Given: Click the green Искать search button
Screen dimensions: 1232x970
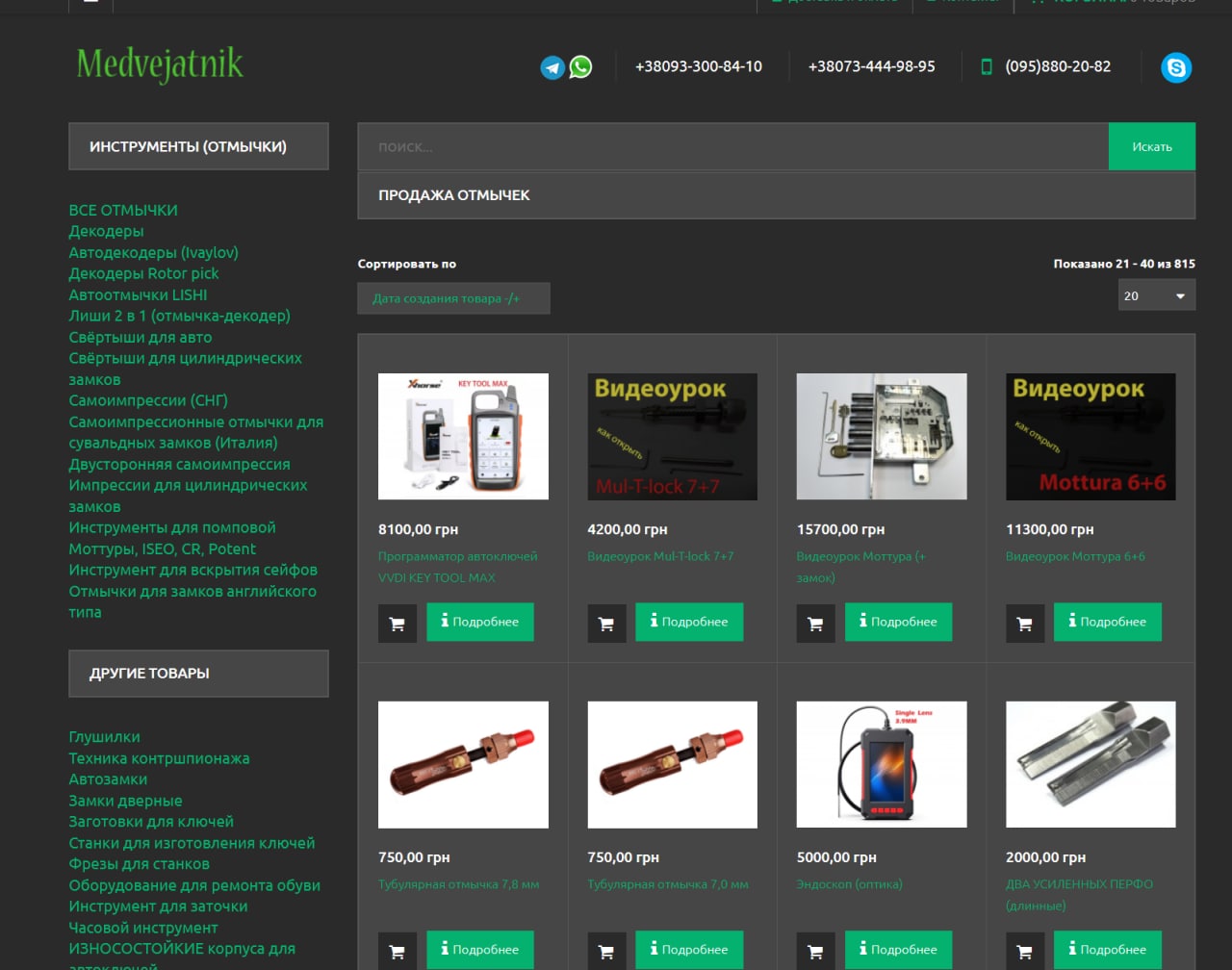Looking at the screenshot, I should (1152, 146).
